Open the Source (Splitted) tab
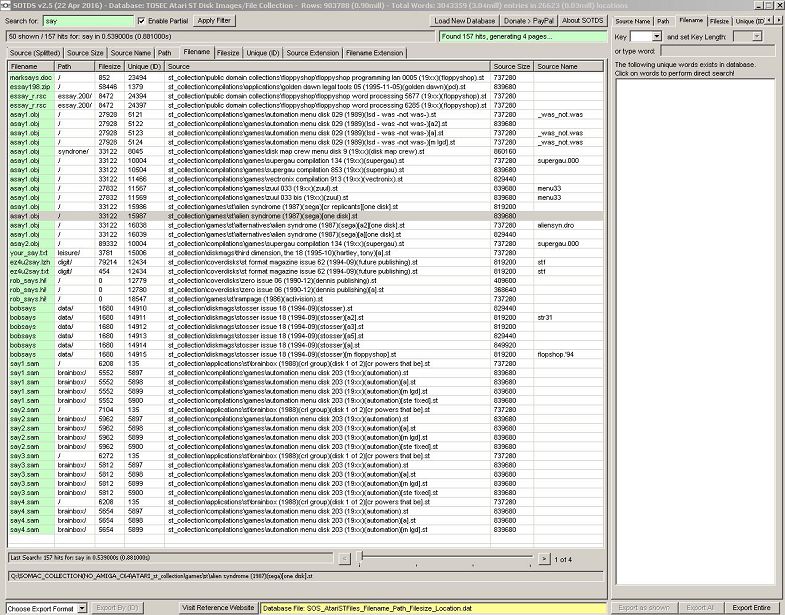The height and width of the screenshot is (615, 785). 35,52
